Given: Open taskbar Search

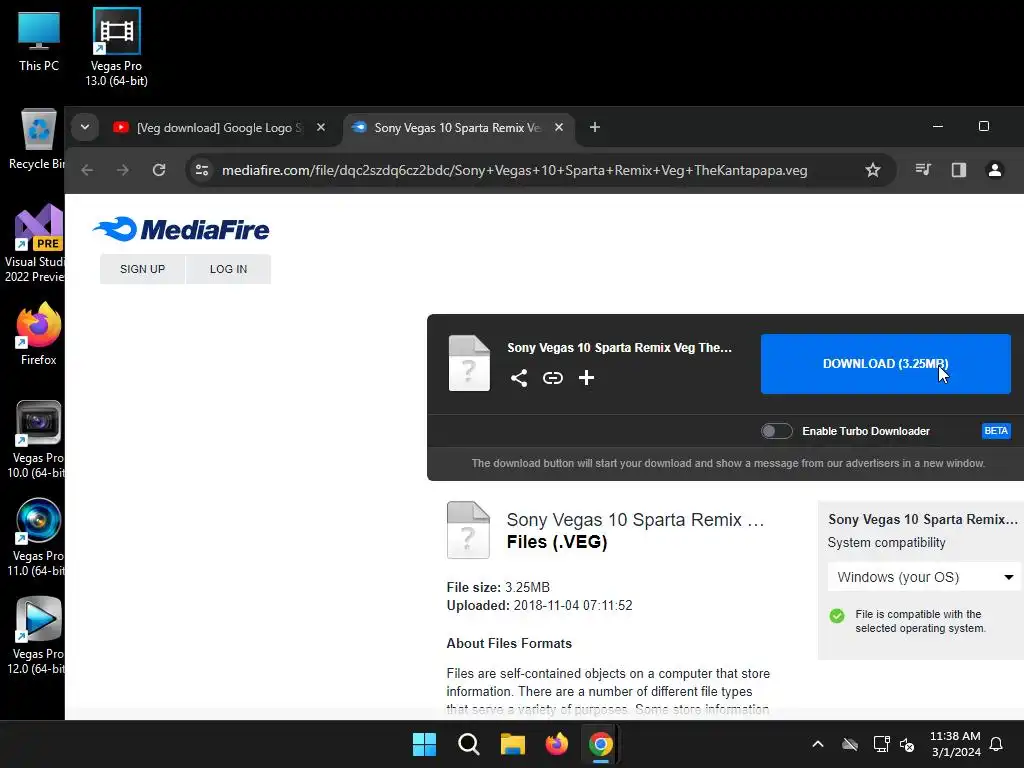Looking at the screenshot, I should coord(469,744).
